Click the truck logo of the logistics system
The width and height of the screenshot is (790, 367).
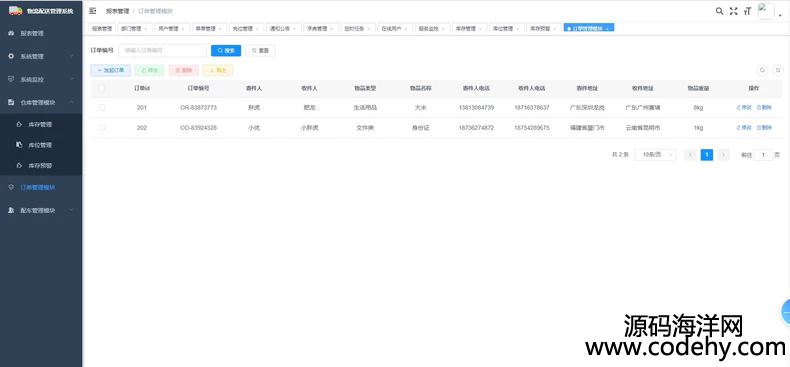[x=16, y=11]
